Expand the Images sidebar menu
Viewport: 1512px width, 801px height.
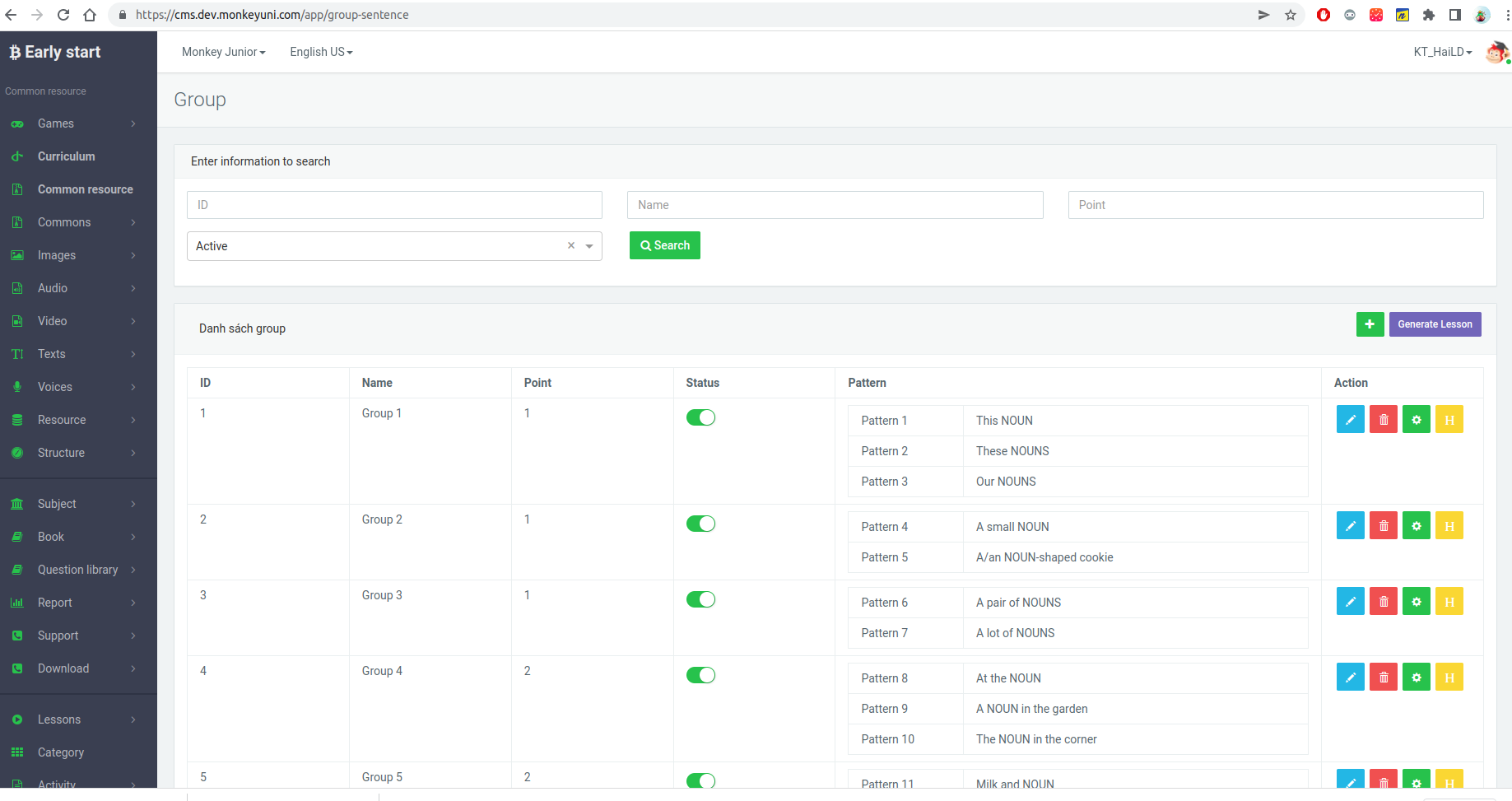[x=78, y=255]
